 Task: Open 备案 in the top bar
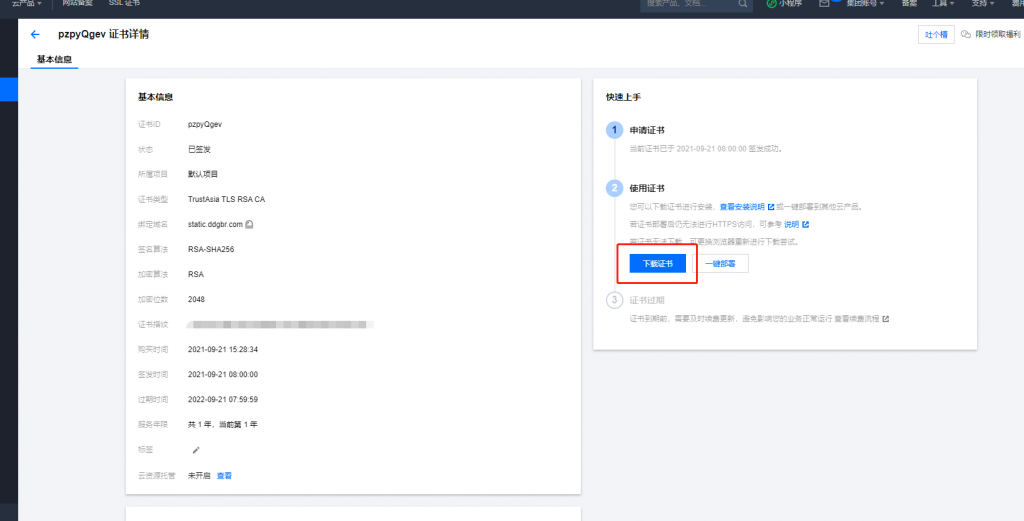pyautogui.click(x=909, y=3)
